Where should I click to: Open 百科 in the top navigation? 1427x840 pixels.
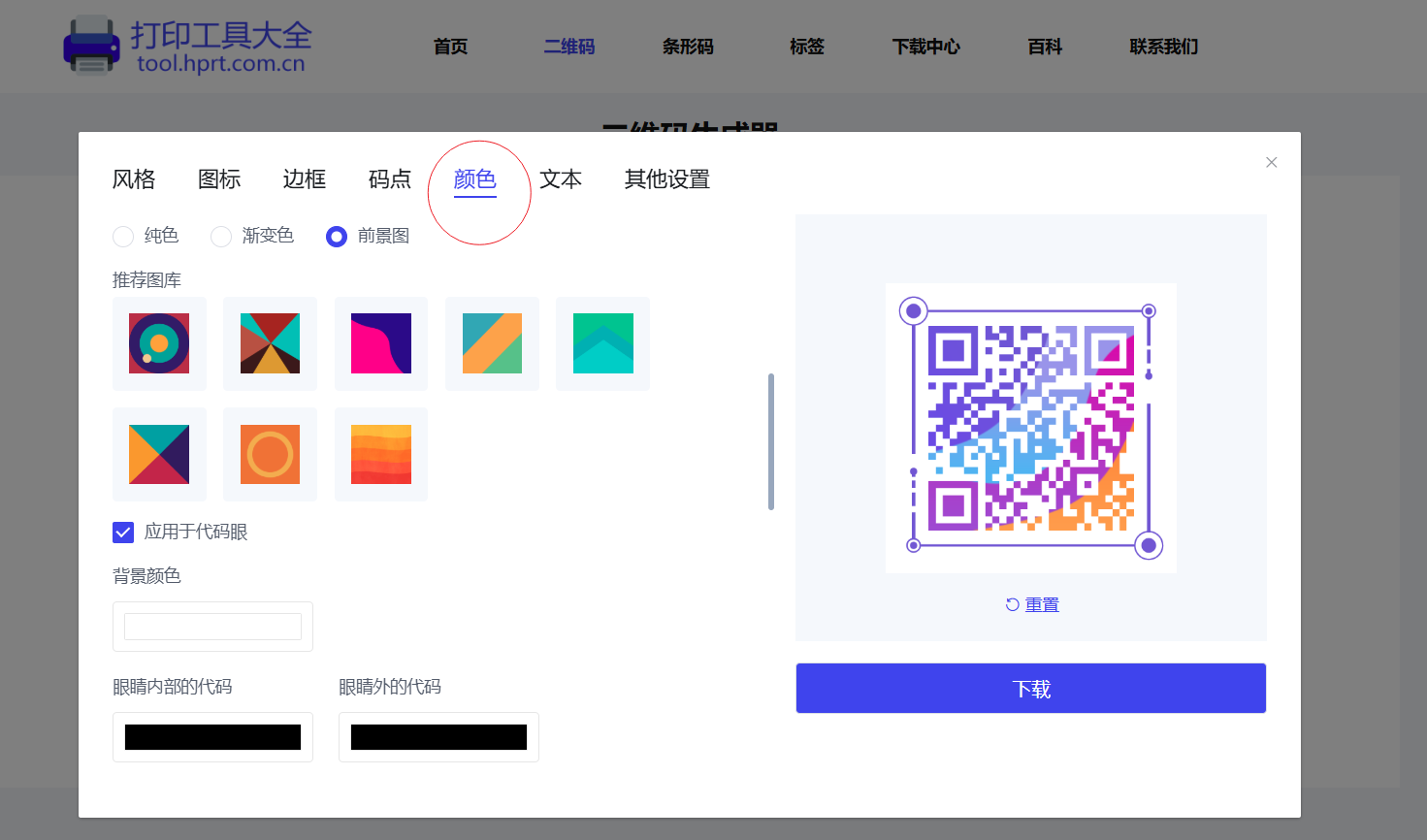tap(1045, 47)
